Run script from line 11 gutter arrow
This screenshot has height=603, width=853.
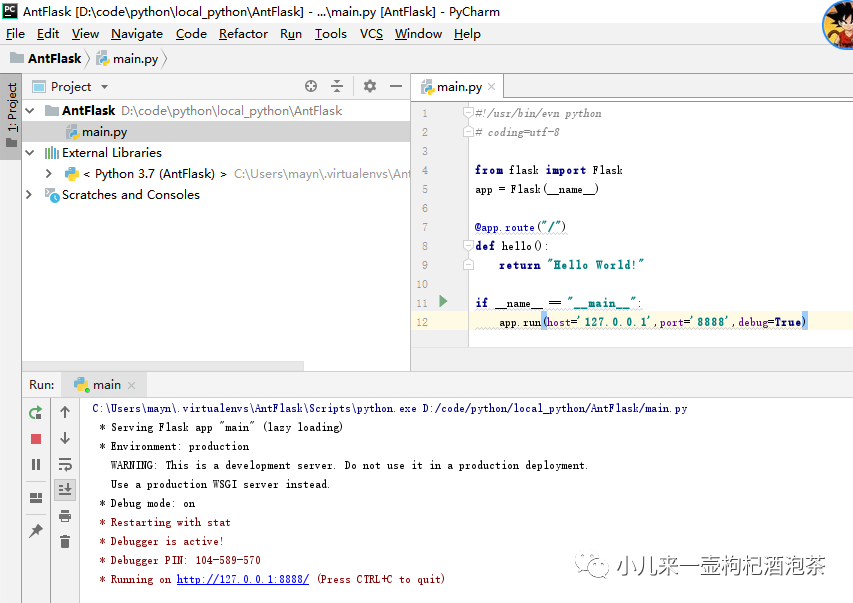[443, 301]
